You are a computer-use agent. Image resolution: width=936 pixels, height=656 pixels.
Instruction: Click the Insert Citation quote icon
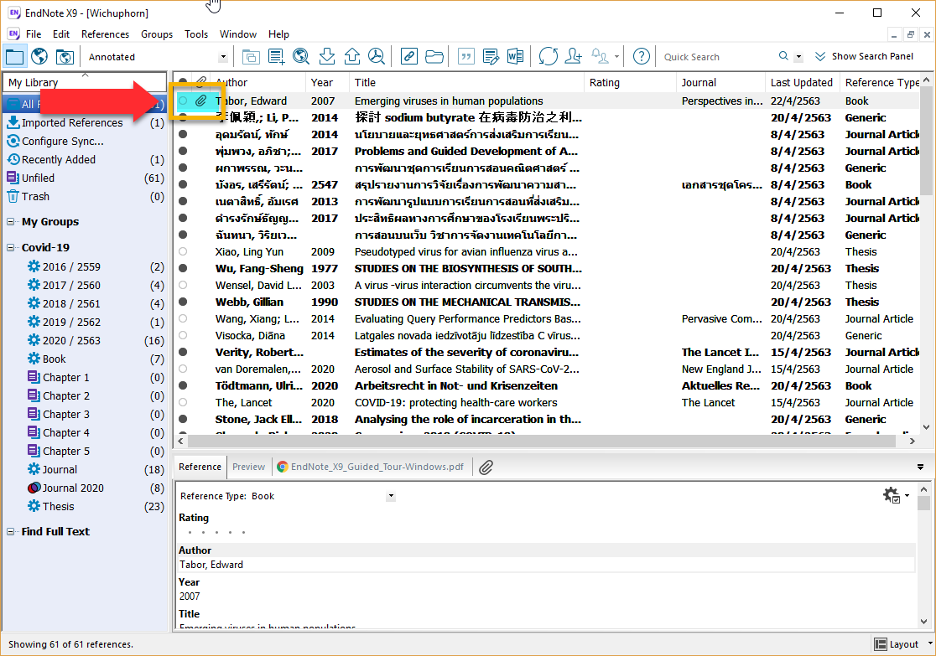point(465,57)
